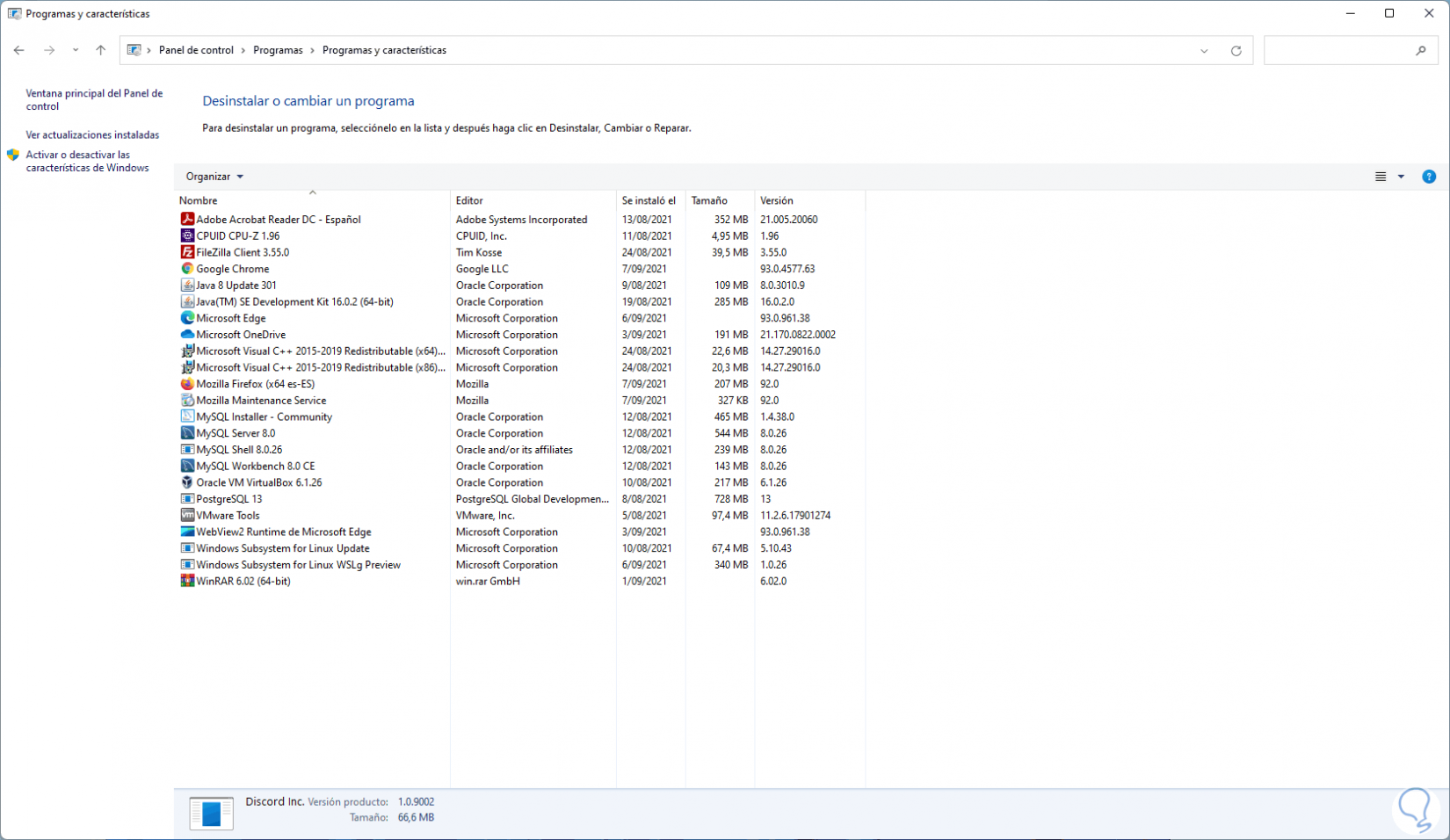Sort list by Editor column header

(x=533, y=200)
